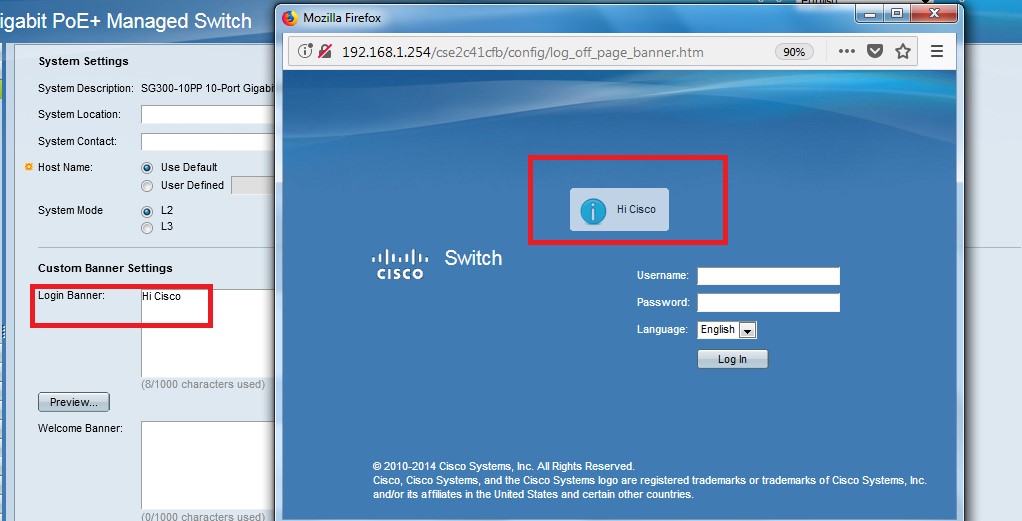Click the System Contact field
1022x521 pixels.
pos(207,141)
